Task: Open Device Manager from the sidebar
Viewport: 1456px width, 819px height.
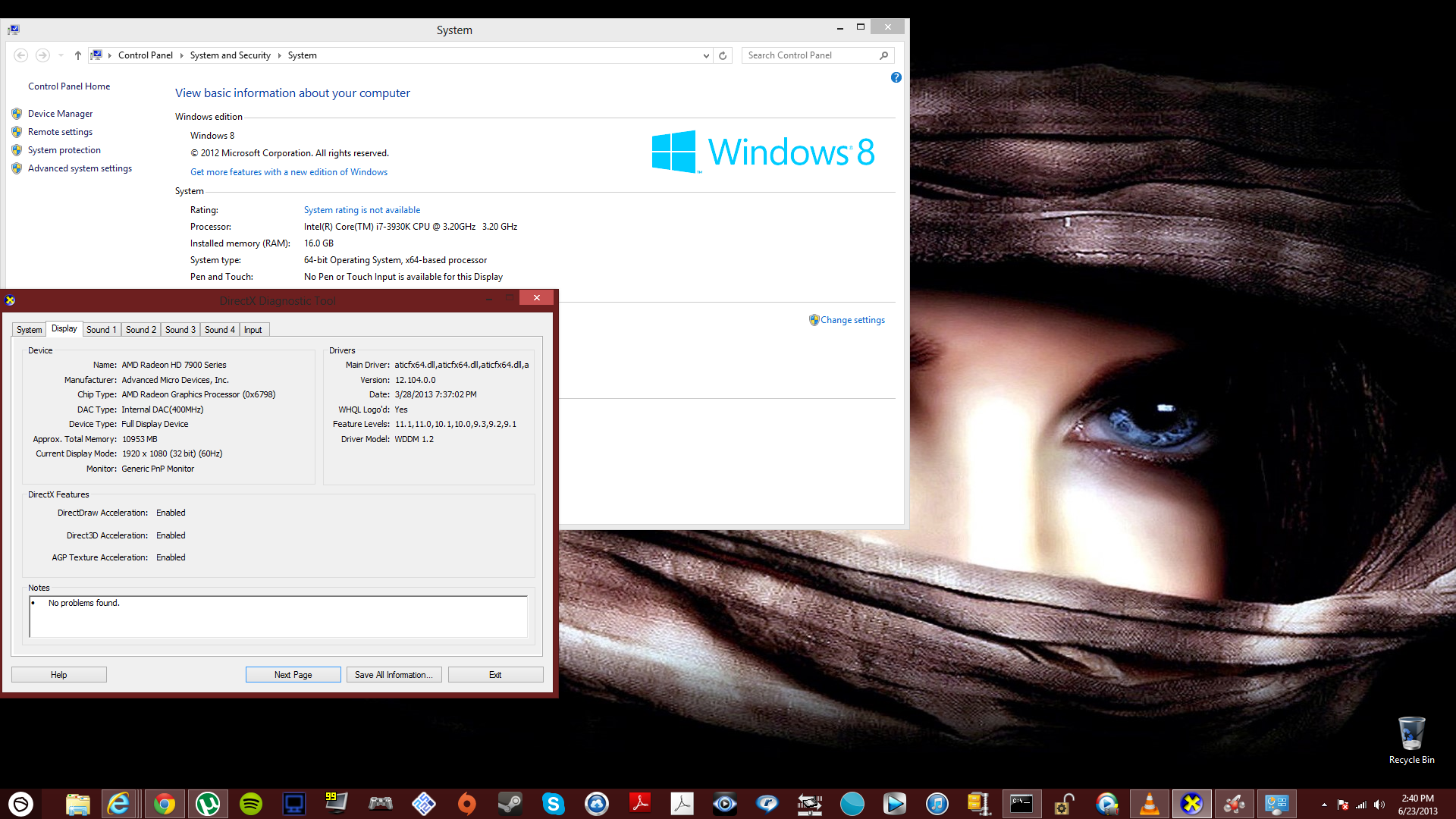Action: point(60,114)
